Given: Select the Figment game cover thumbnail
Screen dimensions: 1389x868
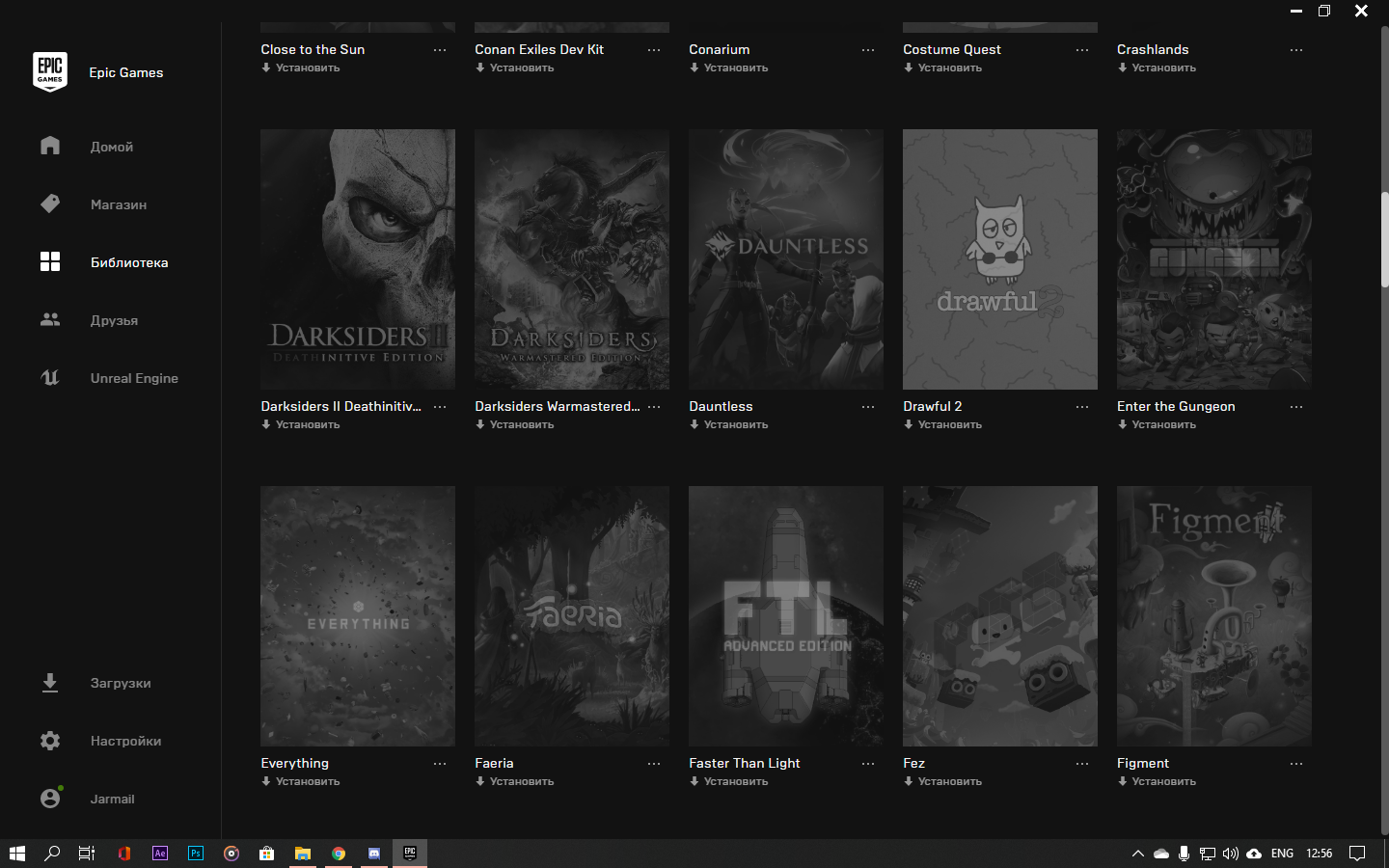Looking at the screenshot, I should [1213, 616].
